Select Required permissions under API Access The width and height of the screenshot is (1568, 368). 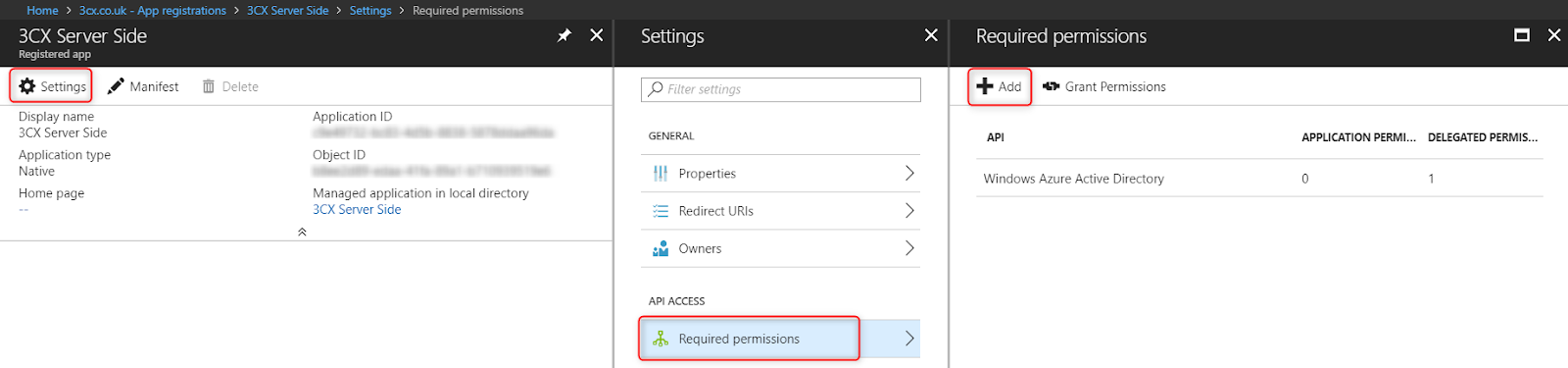pyautogui.click(x=780, y=339)
